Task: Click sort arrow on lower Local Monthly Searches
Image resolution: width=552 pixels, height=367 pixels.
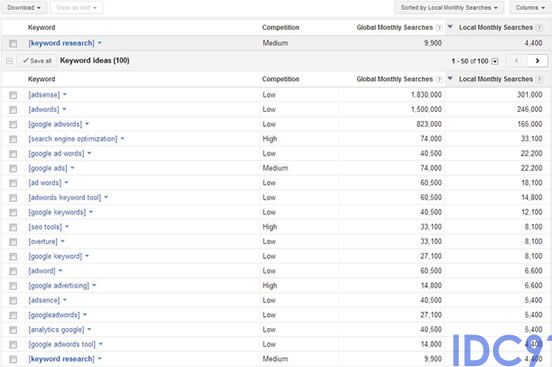Action: click(450, 79)
